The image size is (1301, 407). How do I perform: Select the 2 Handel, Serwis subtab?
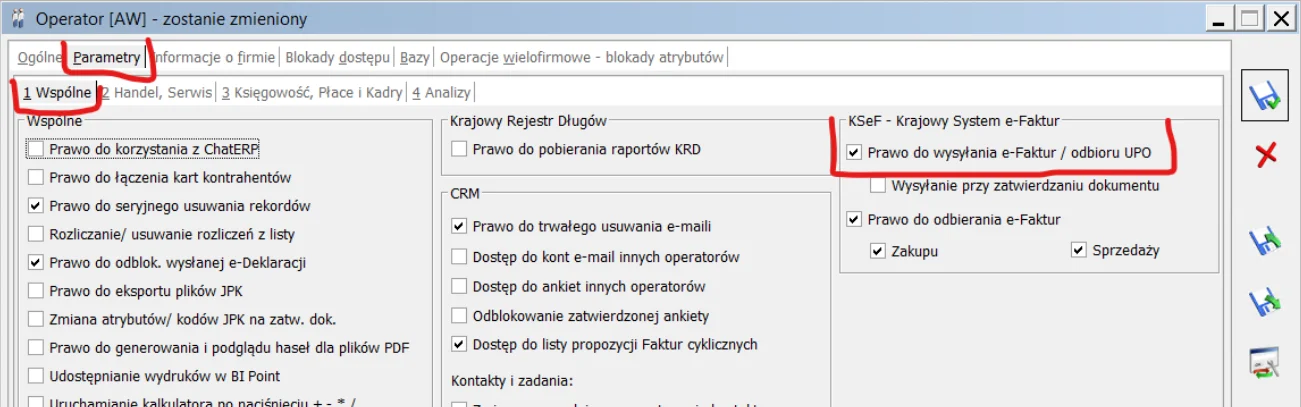coord(157,92)
